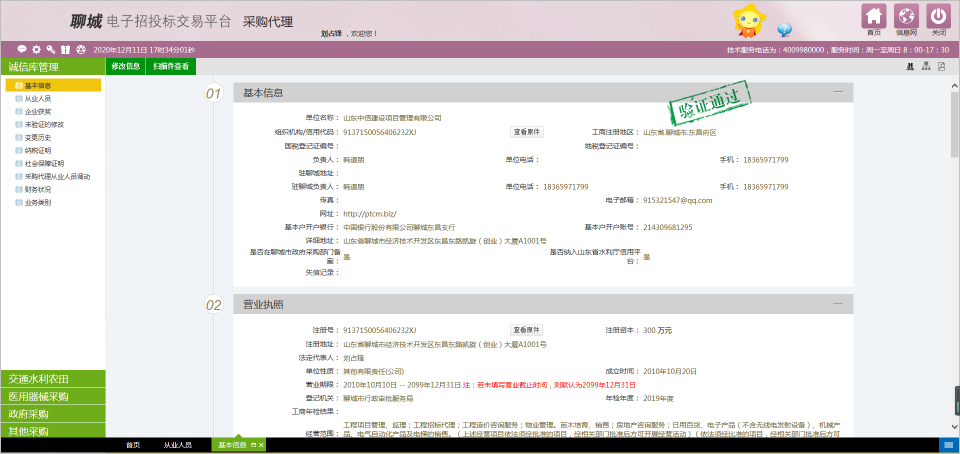Viewport: 960px width, 454px height.
Task: Click the key icon in purple bar
Action: click(x=50, y=49)
